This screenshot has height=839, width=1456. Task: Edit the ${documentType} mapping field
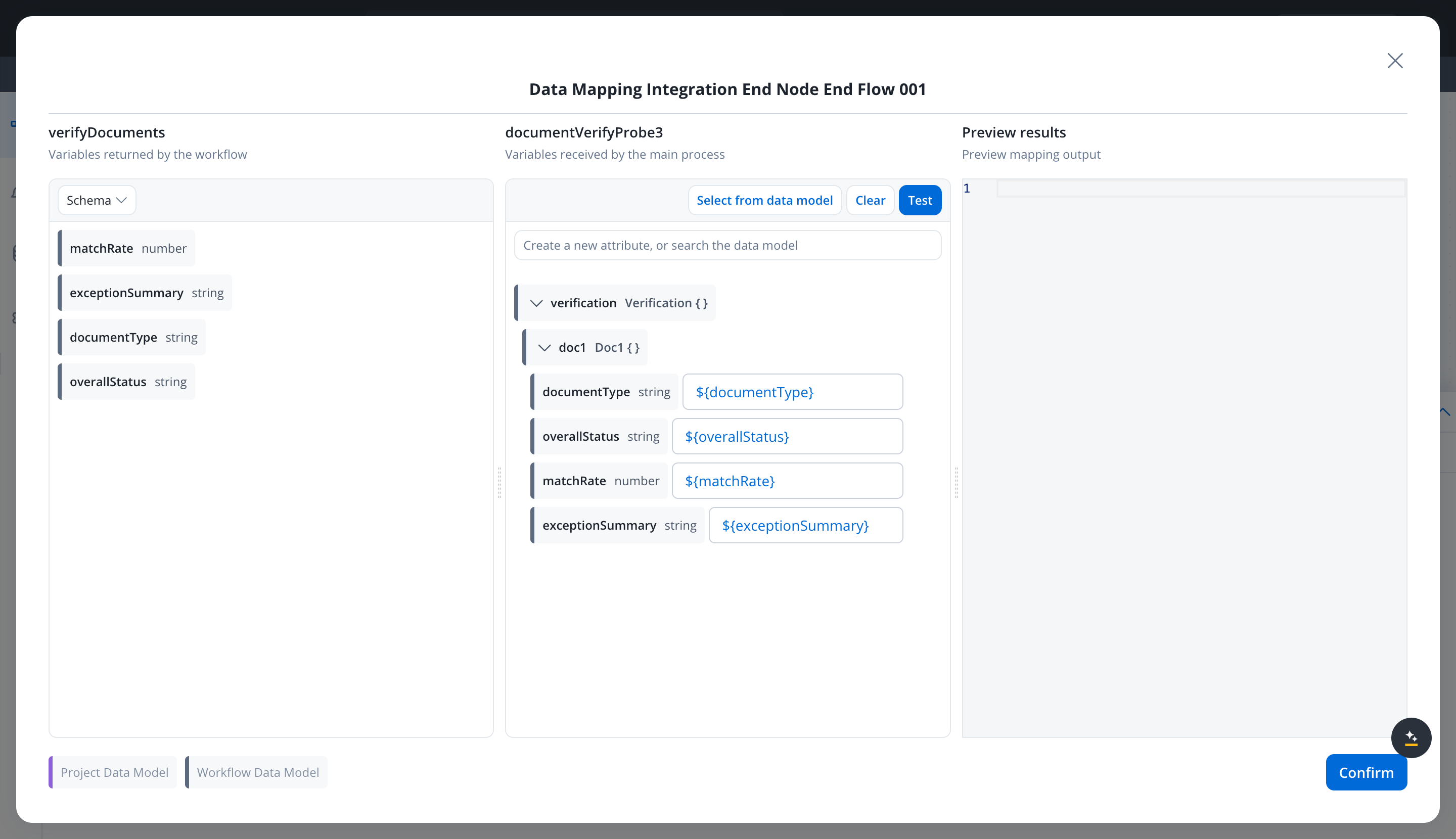tap(793, 392)
